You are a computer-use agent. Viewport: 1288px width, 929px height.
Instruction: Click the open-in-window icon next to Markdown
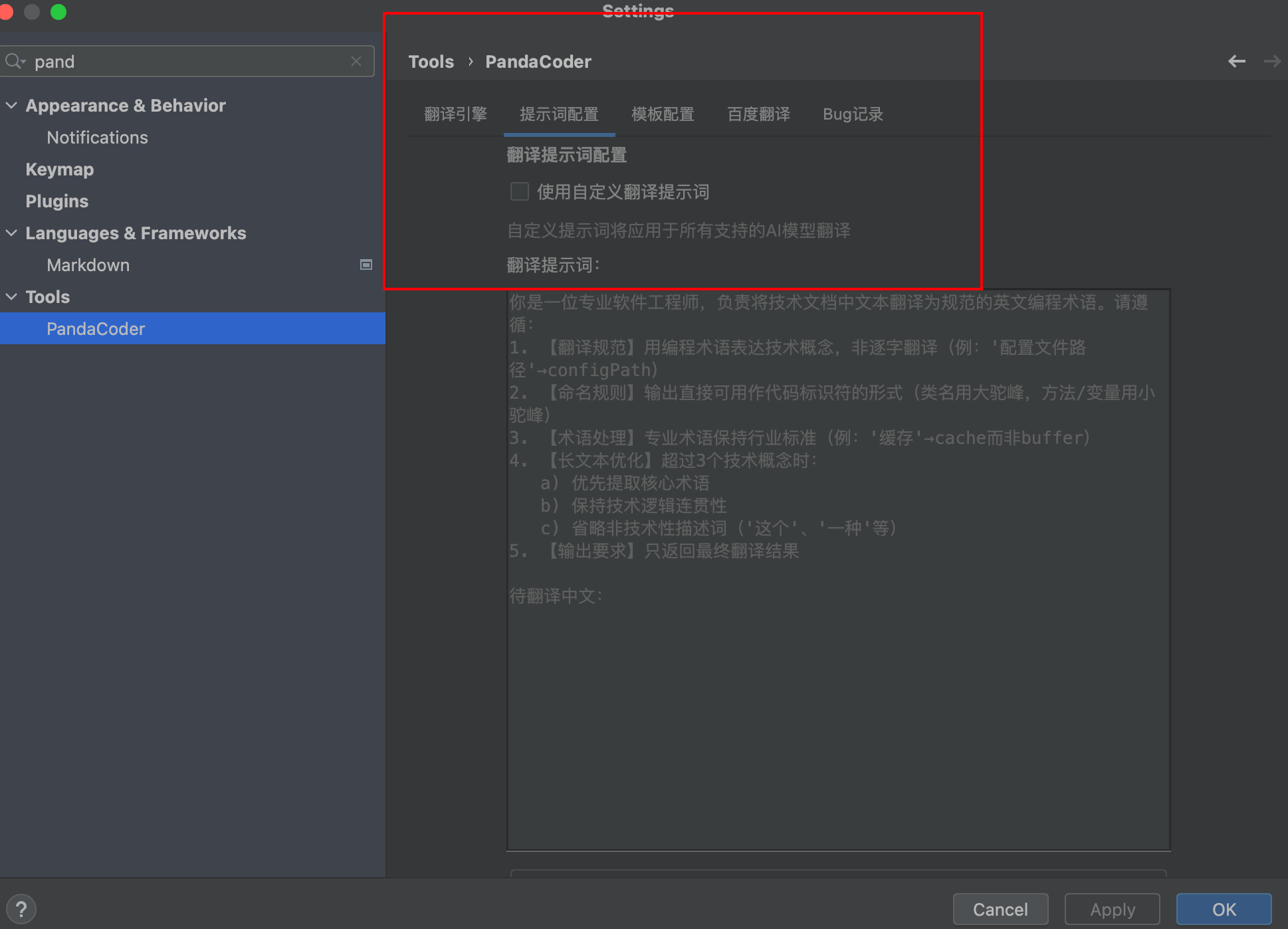click(366, 264)
